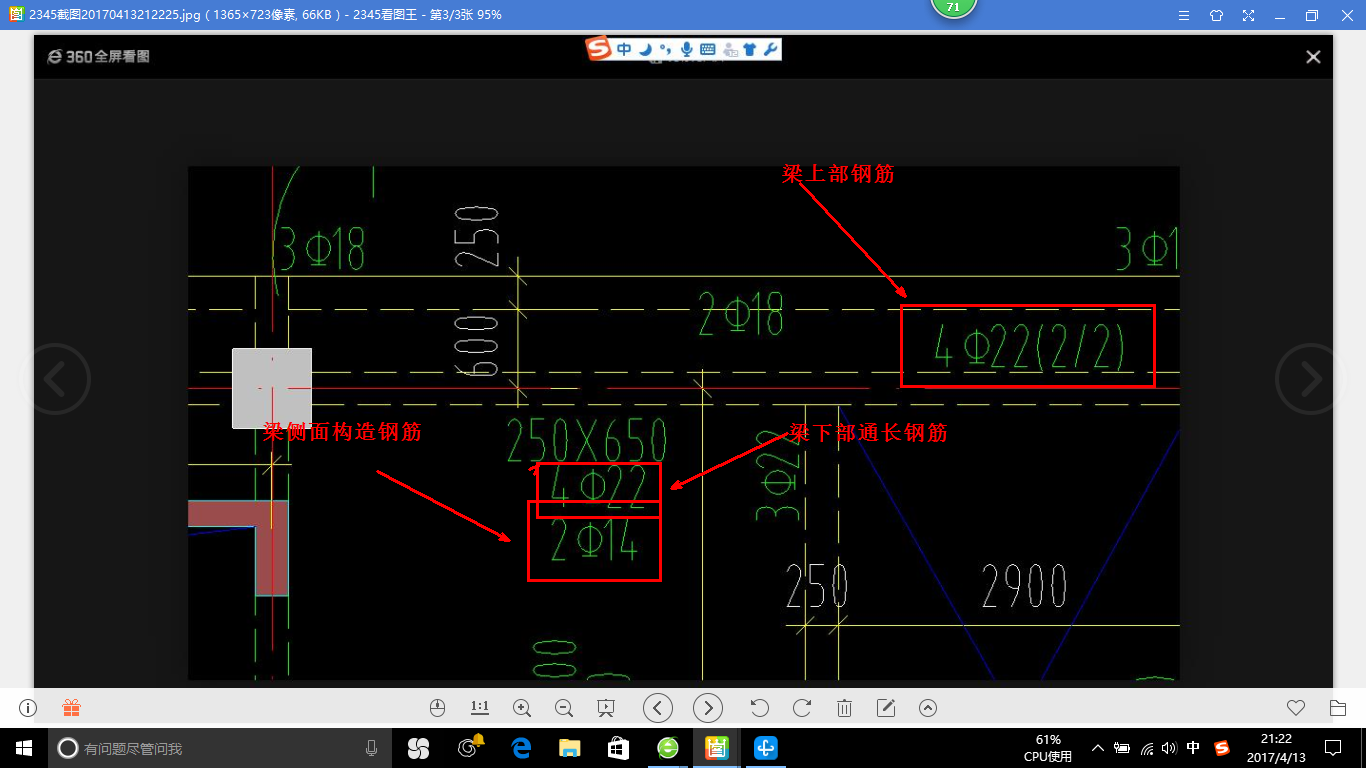Open the Windows Start menu

[24, 748]
